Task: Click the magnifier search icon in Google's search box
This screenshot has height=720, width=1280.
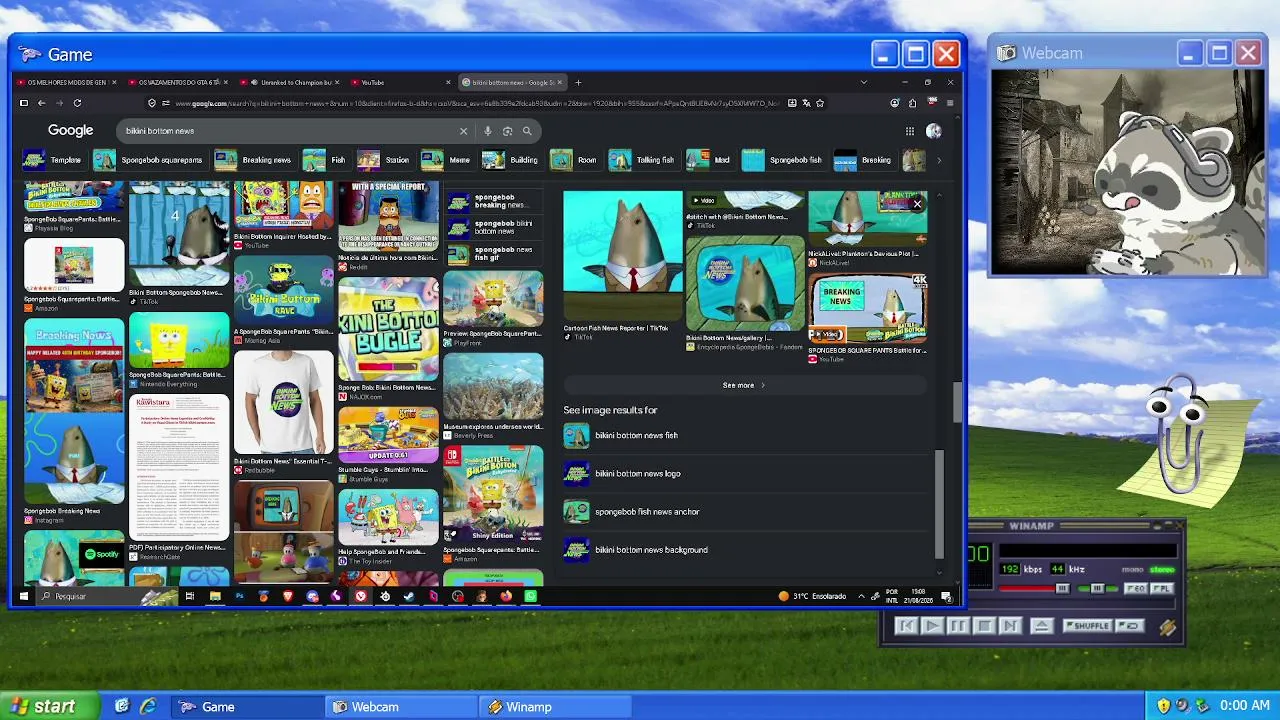Action: (527, 131)
